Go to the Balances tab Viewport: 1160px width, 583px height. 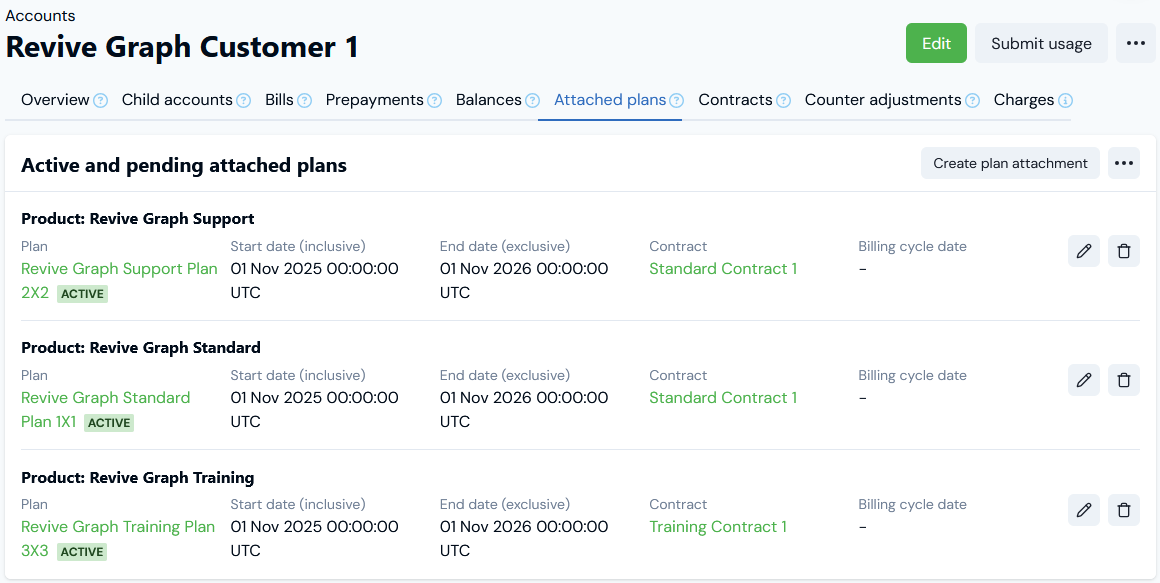coord(488,100)
